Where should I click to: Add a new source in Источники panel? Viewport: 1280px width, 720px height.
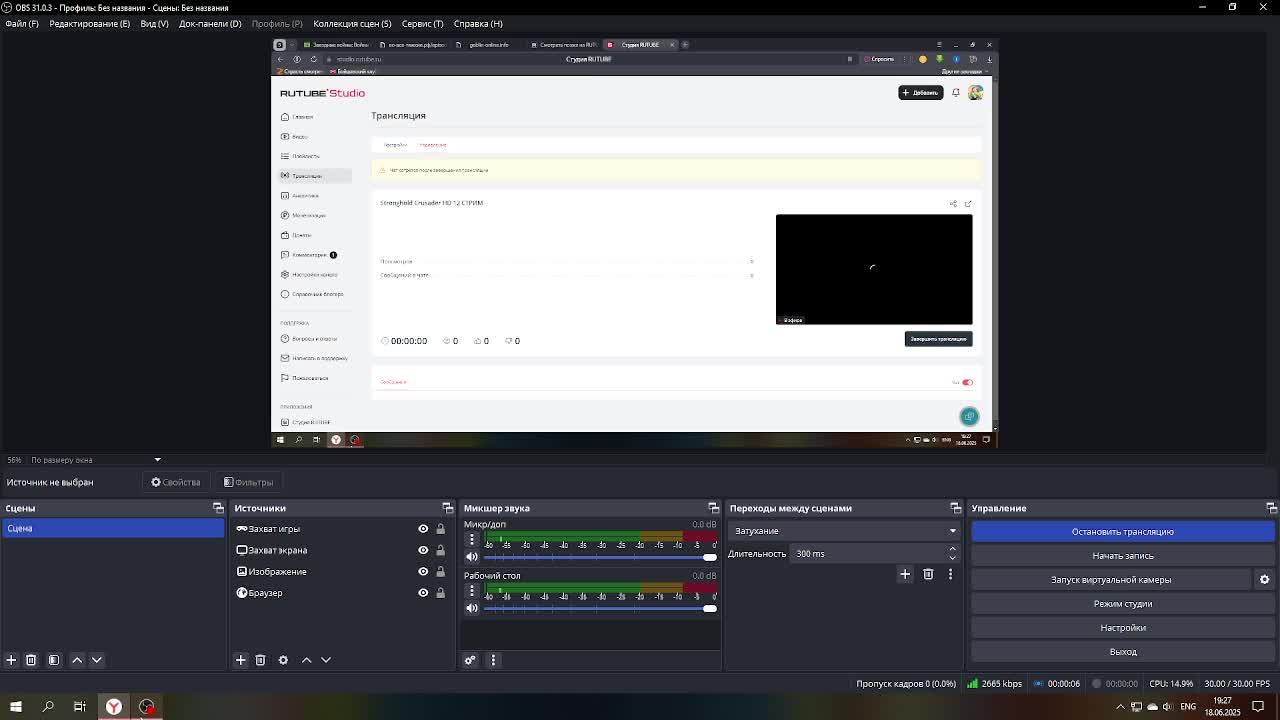coord(240,660)
